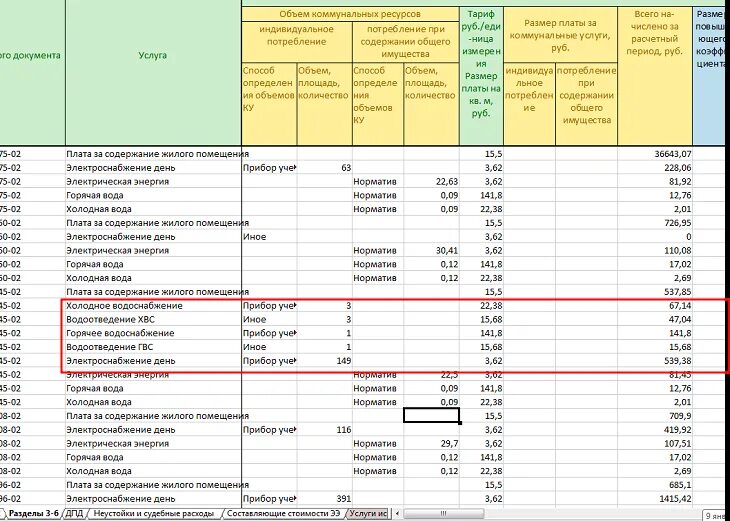This screenshot has height=521, width=730.
Task: Select the tariff 22,38 in Холодное водоснабжение row
Action: click(x=481, y=305)
